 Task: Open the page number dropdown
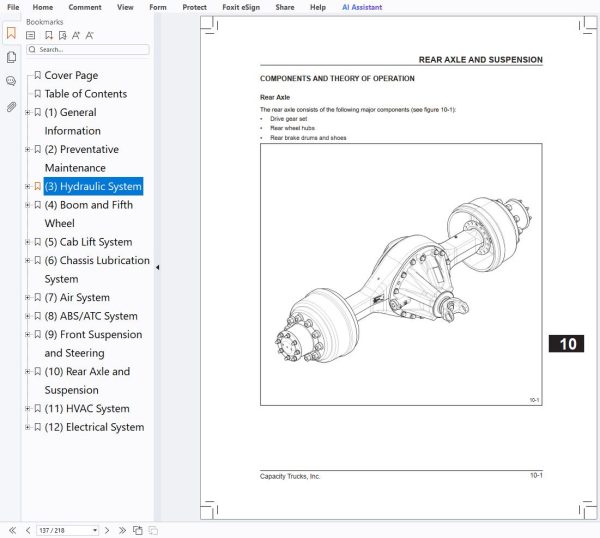click(95, 530)
